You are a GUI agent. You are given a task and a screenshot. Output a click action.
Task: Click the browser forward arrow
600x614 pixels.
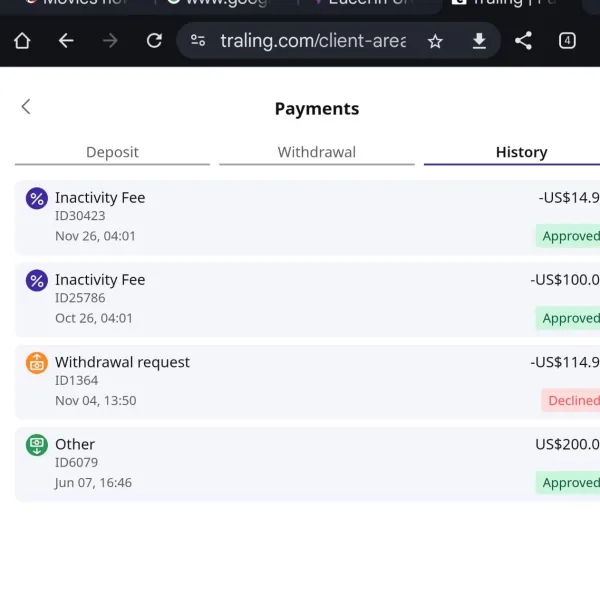(x=110, y=41)
